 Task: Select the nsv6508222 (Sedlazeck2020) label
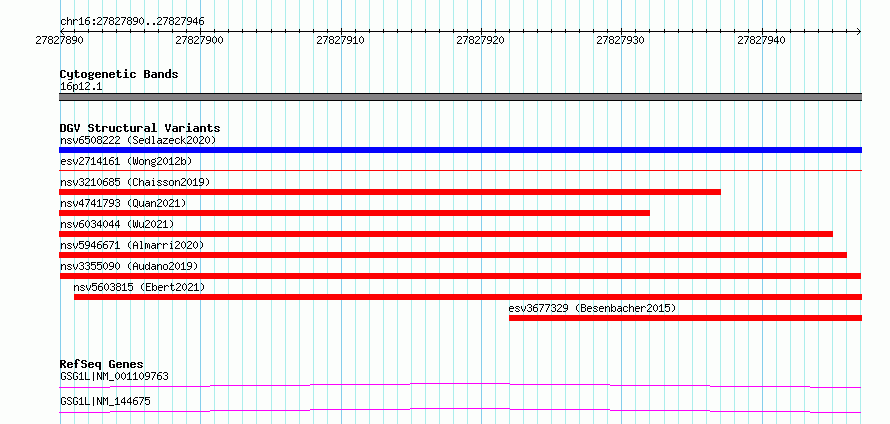point(138,140)
